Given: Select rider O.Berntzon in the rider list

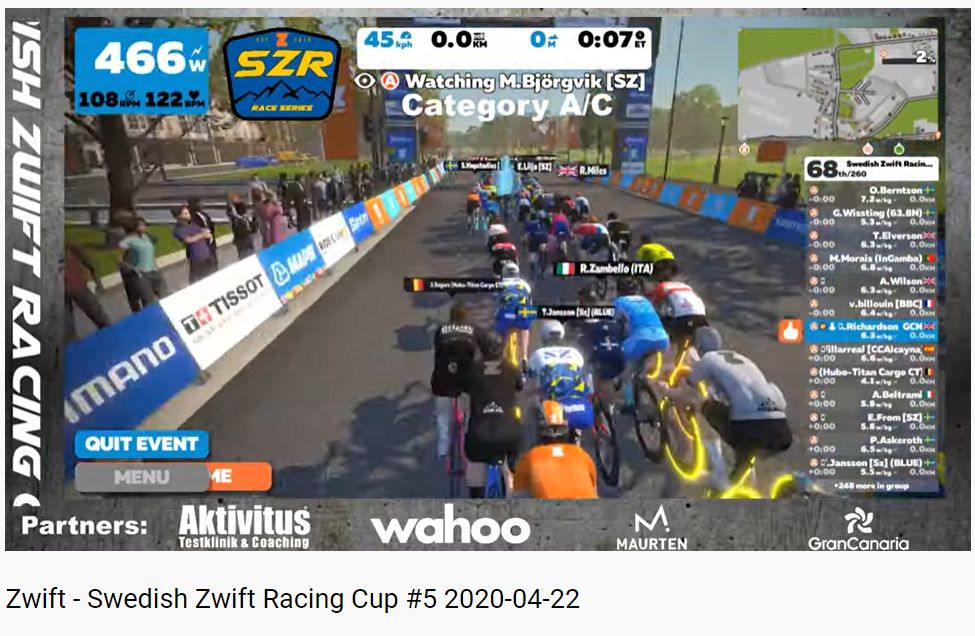Looking at the screenshot, I should (x=871, y=195).
